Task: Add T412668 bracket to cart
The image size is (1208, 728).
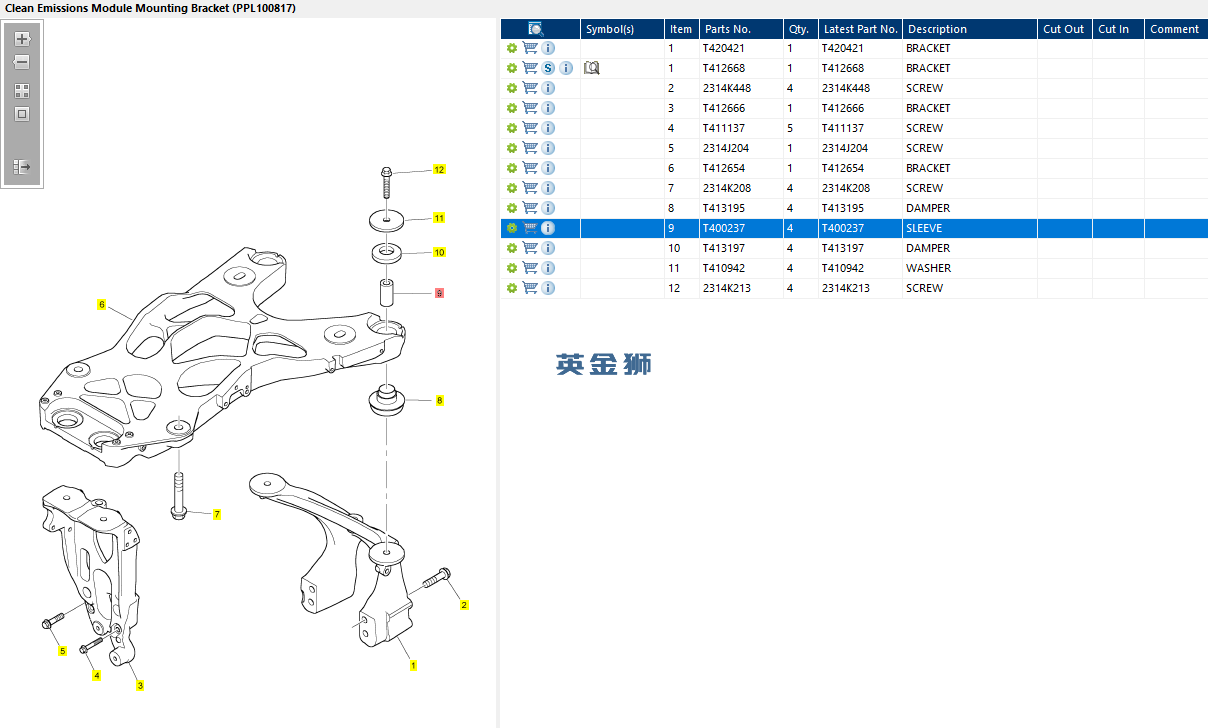Action: click(x=530, y=68)
